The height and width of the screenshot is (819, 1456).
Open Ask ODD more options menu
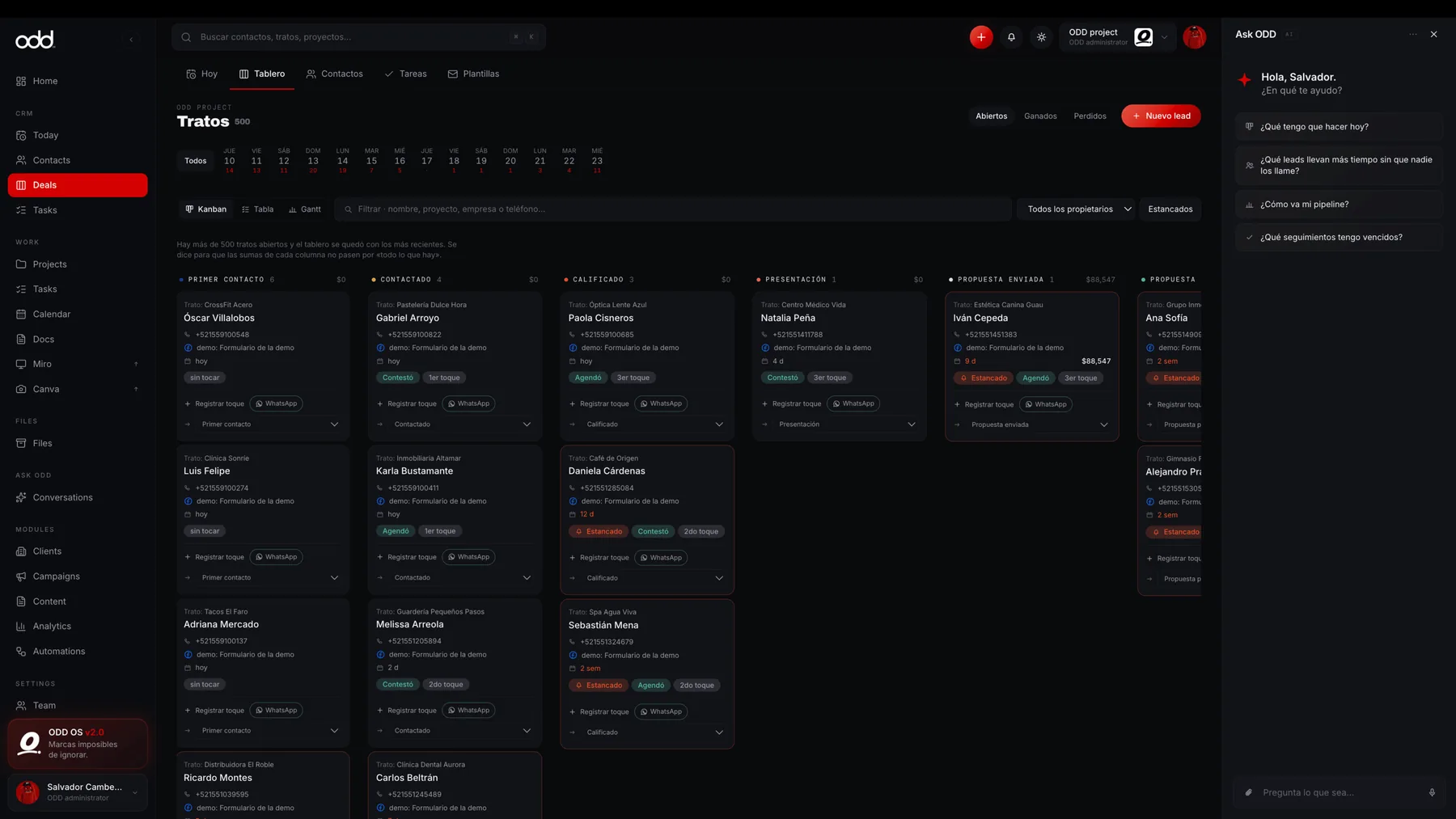(1412, 34)
